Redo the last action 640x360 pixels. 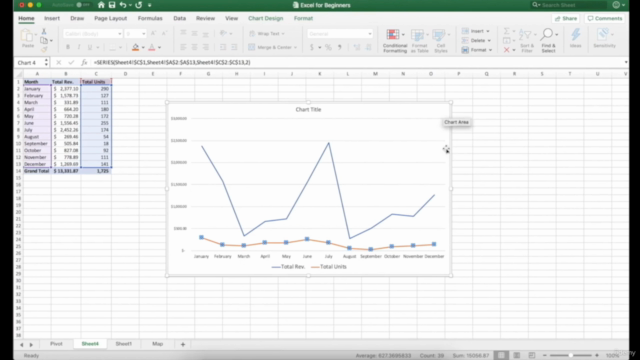(x=139, y=5)
